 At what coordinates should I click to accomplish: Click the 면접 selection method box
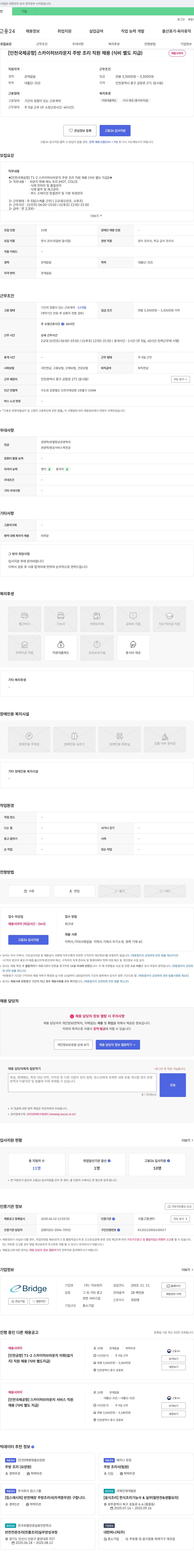pos(74,891)
